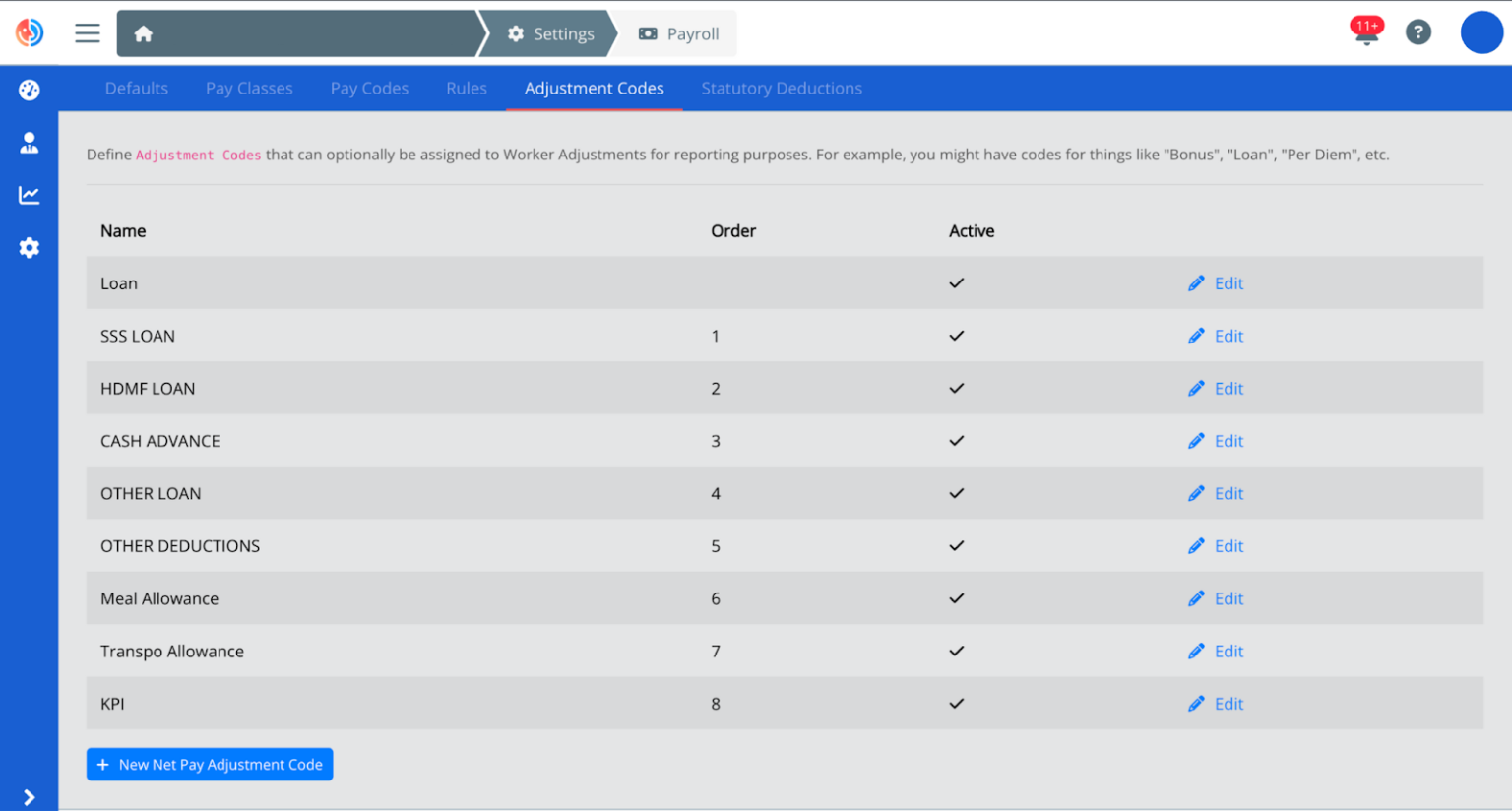Edit the SSS LOAN adjustment code

tap(1217, 336)
